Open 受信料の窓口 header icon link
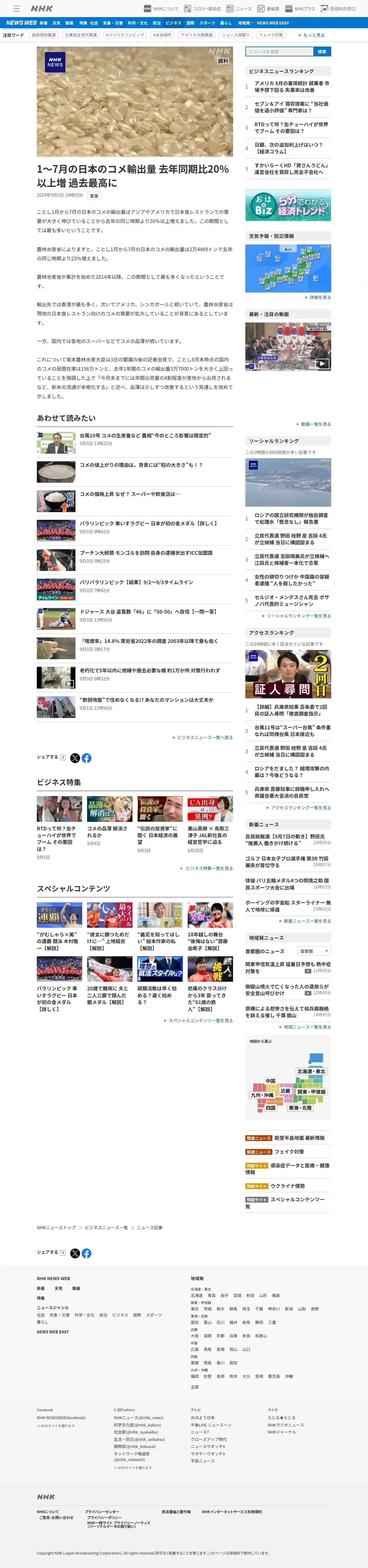 (339, 9)
